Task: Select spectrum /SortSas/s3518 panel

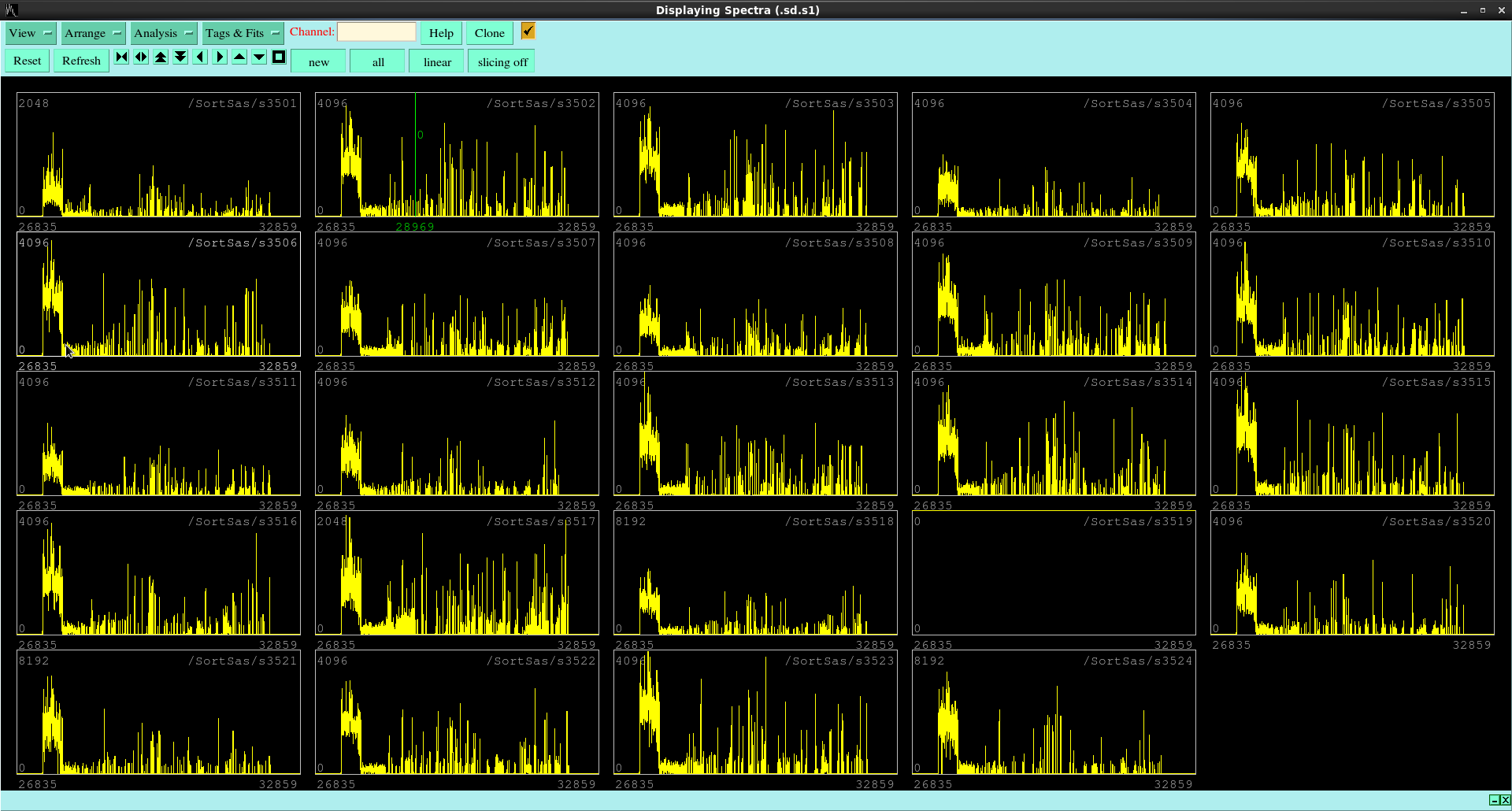Action: 755,573
